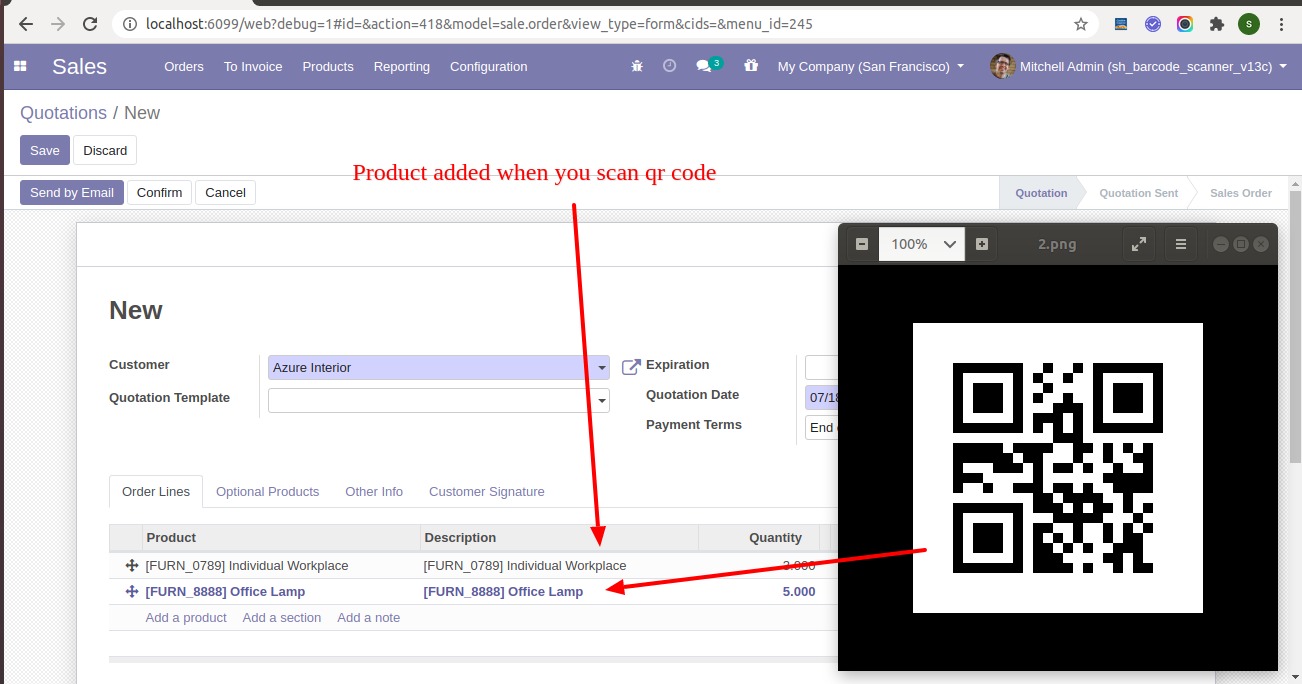1302x684 pixels.
Task: Click the gift icon in navbar
Action: coord(751,66)
